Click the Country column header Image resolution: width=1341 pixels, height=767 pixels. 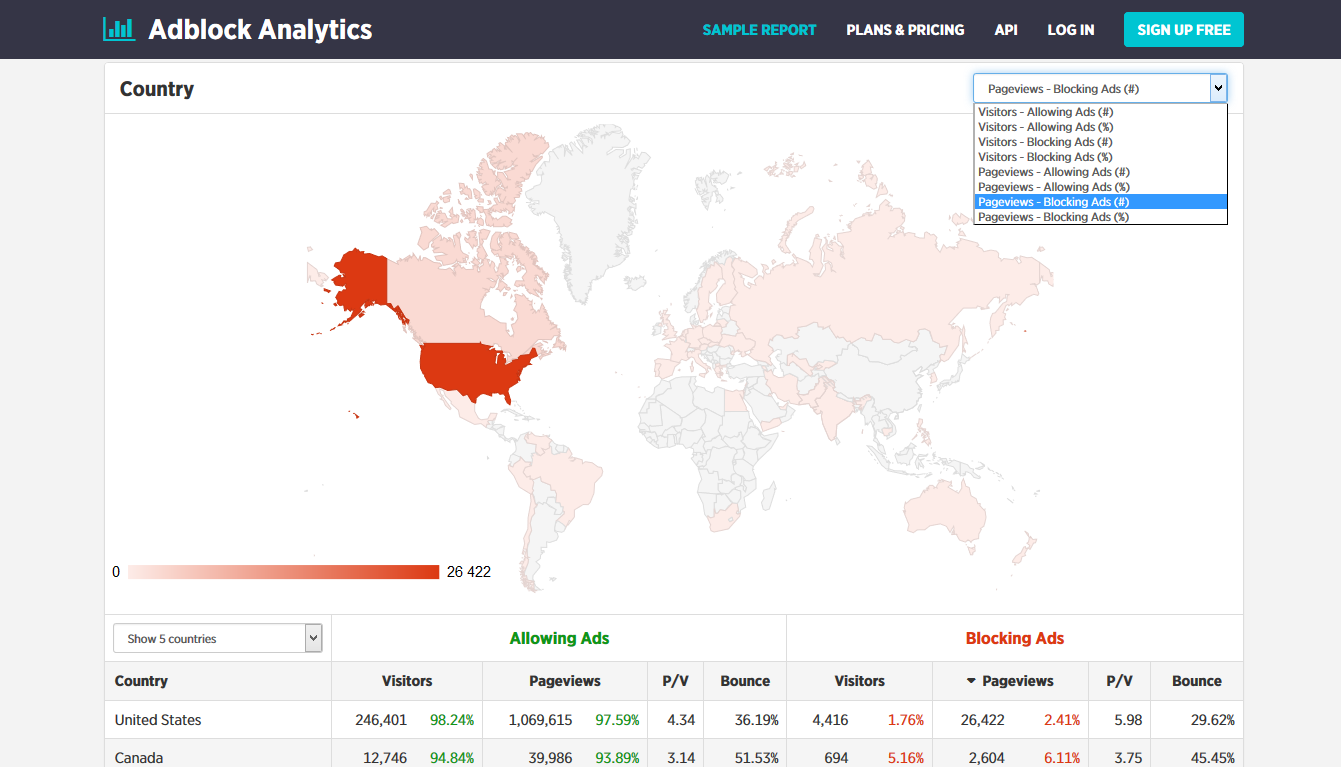point(141,681)
